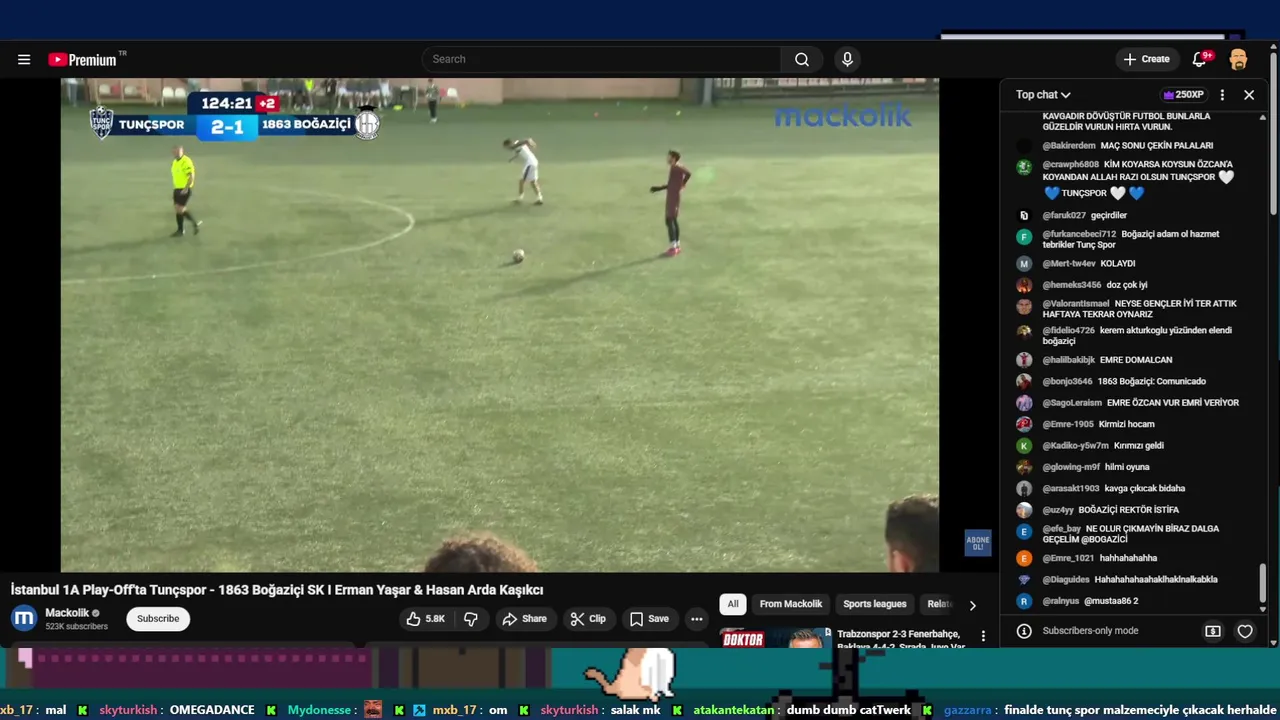Click the chat scrollbar down arrow
The width and height of the screenshot is (1280, 720).
(x=1263, y=608)
